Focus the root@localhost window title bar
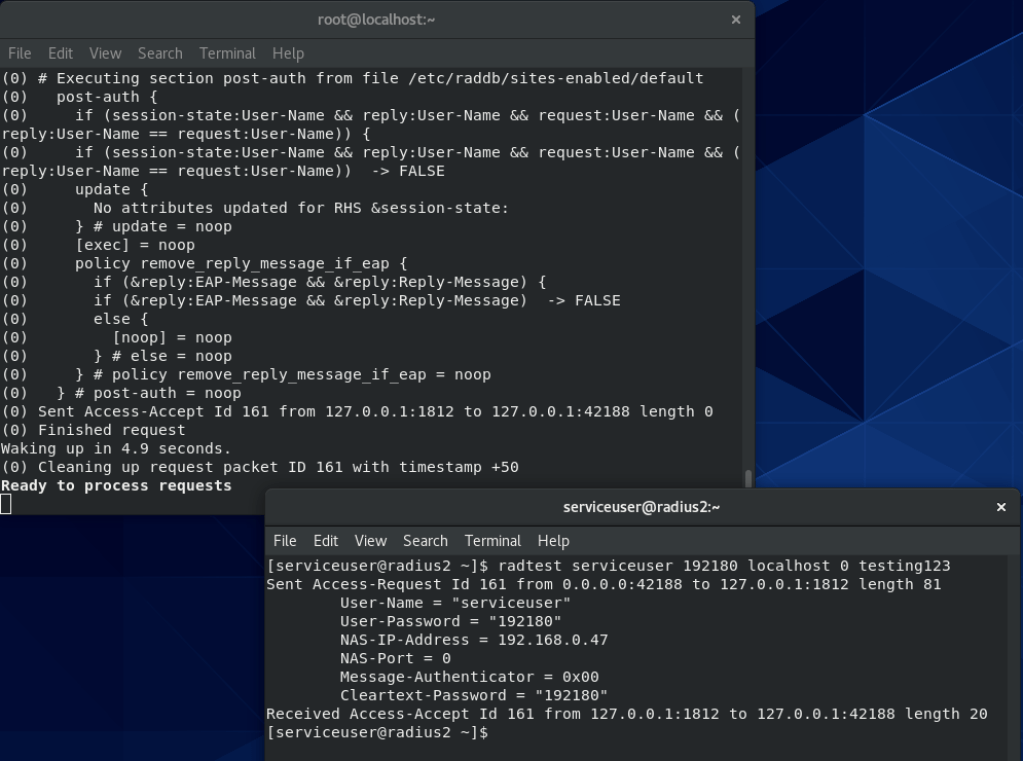 click(x=376, y=20)
